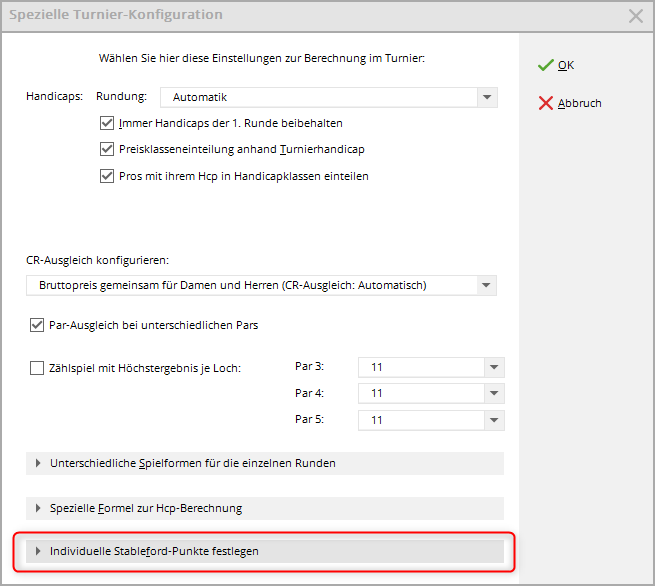
Task: Disable Pros mit ihrem Hcp checkbox
Action: tap(108, 176)
